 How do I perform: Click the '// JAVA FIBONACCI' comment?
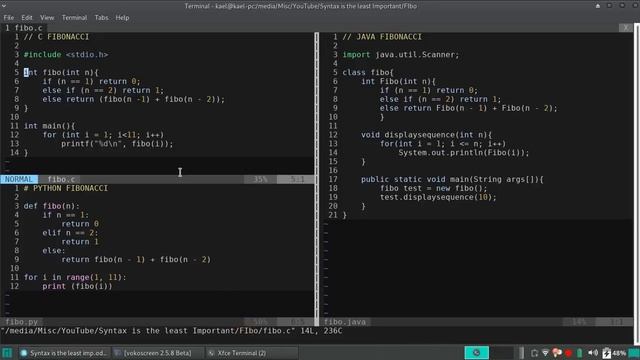click(x=382, y=37)
